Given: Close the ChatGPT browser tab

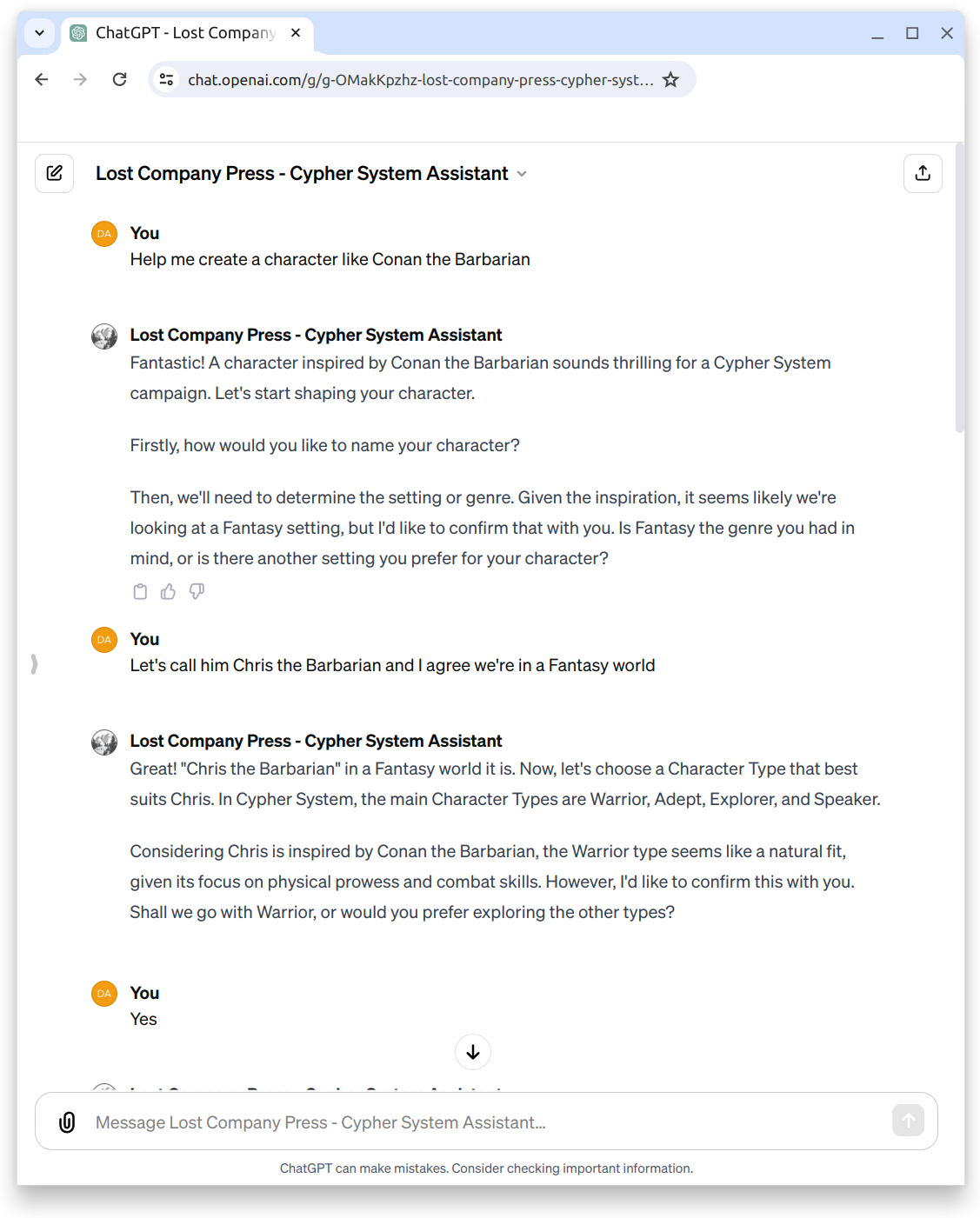Looking at the screenshot, I should (x=296, y=33).
